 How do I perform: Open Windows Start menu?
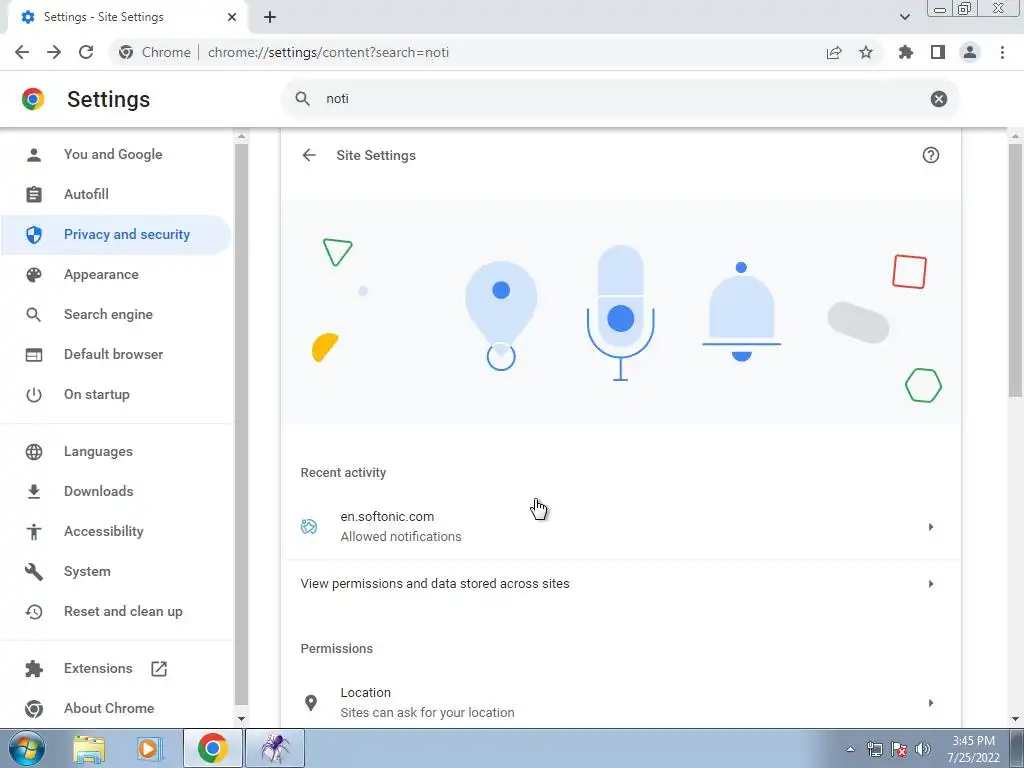pyautogui.click(x=26, y=748)
